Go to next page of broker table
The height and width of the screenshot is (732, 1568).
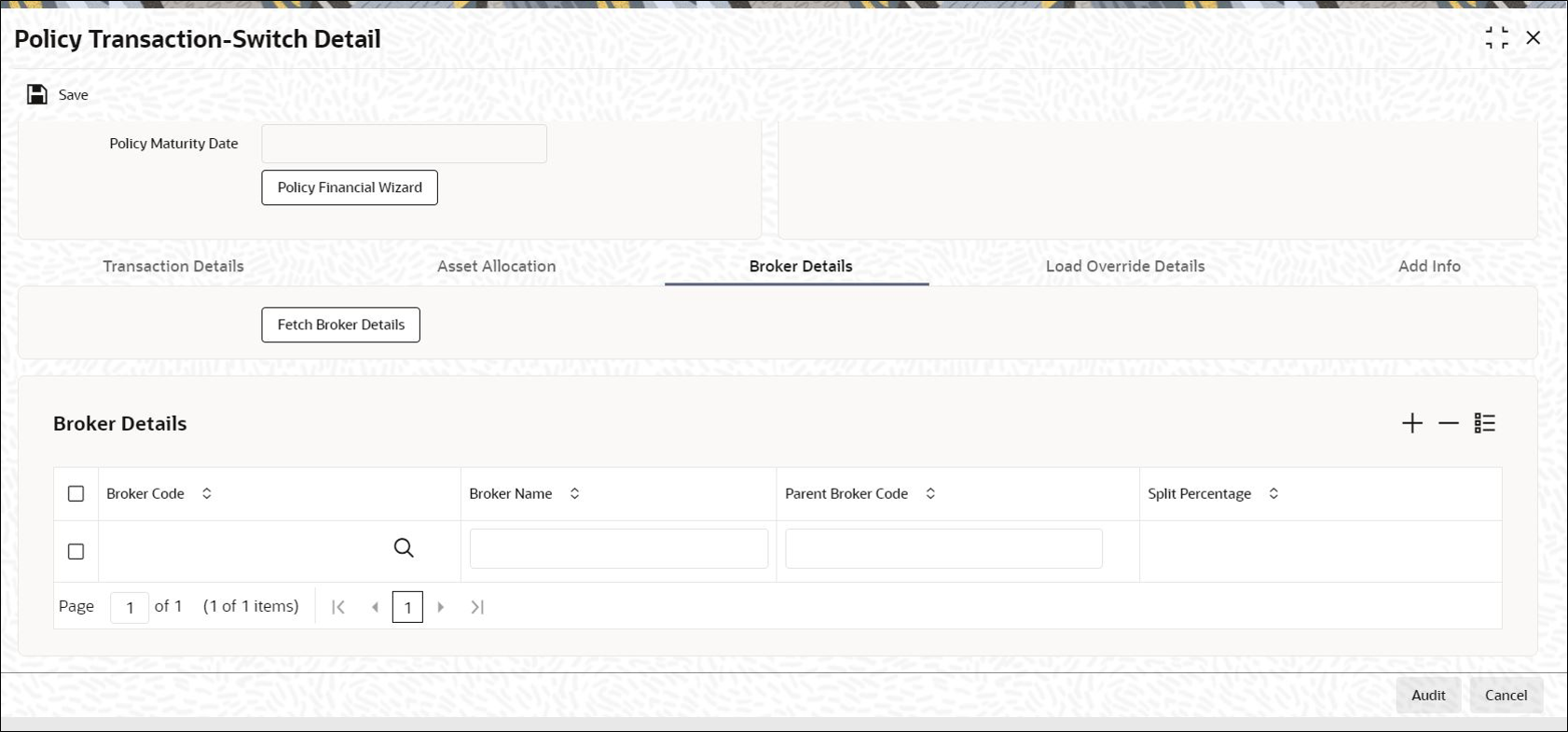pyautogui.click(x=441, y=607)
